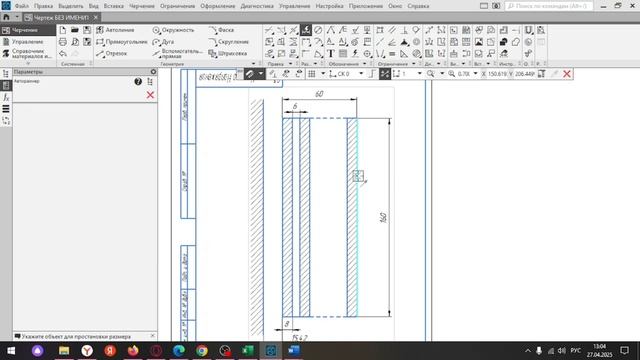Viewport: 640px width, 360px height.
Task: Select the Управление tool set
Action: [28, 42]
